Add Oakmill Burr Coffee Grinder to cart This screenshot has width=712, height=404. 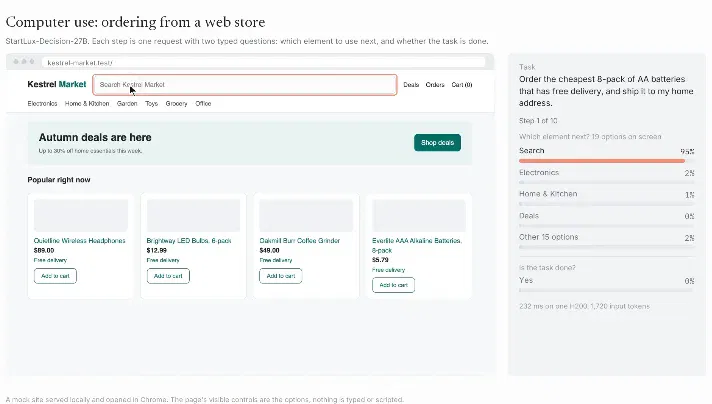(x=281, y=276)
